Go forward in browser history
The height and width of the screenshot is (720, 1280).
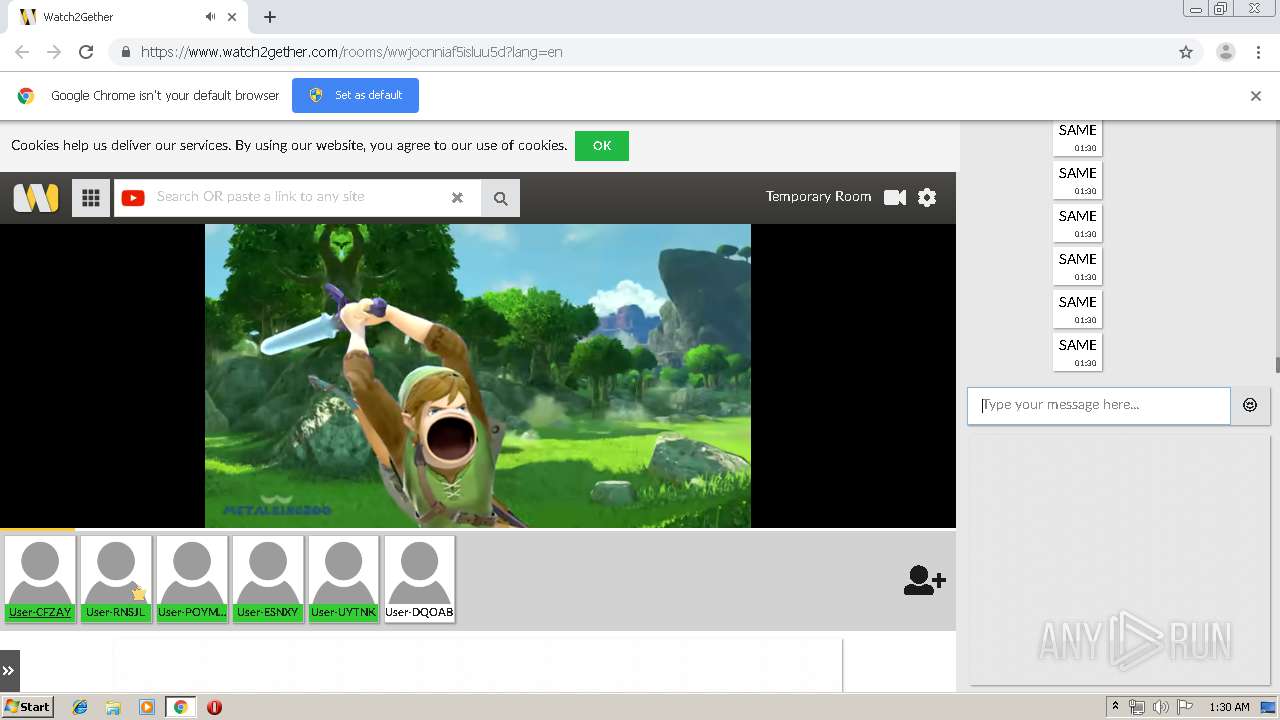click(54, 52)
